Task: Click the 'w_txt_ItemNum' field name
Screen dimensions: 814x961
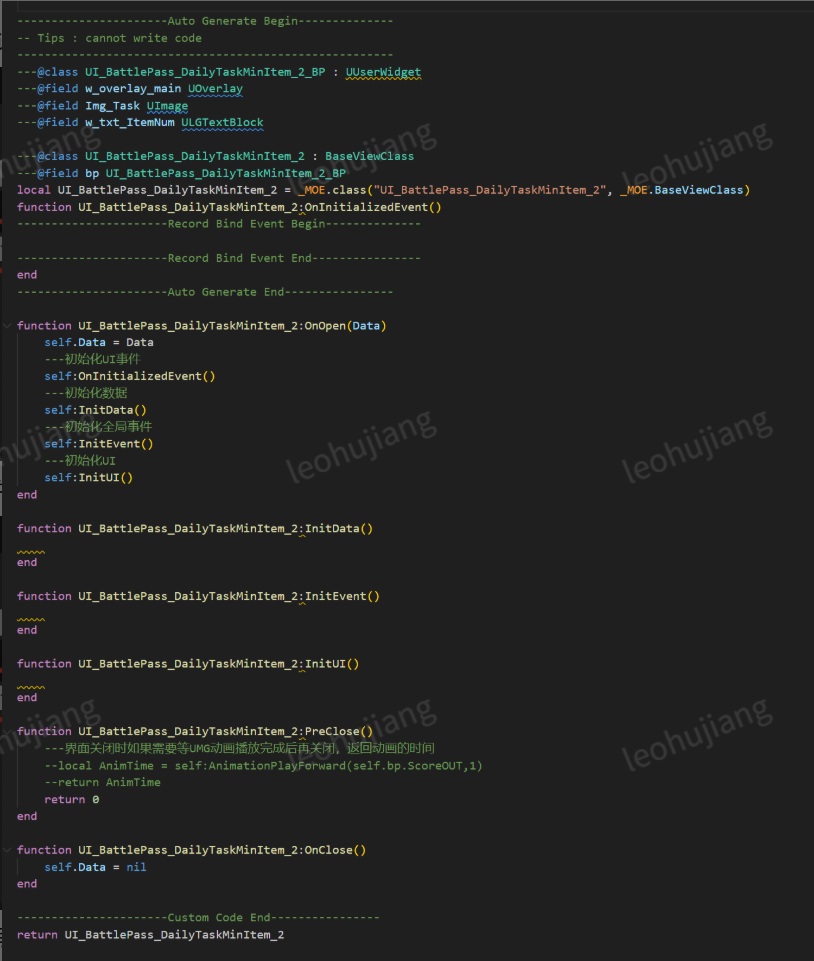Action: tap(129, 122)
